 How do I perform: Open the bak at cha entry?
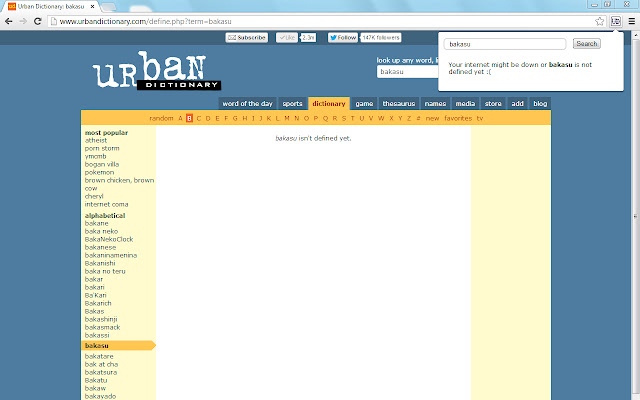101,364
